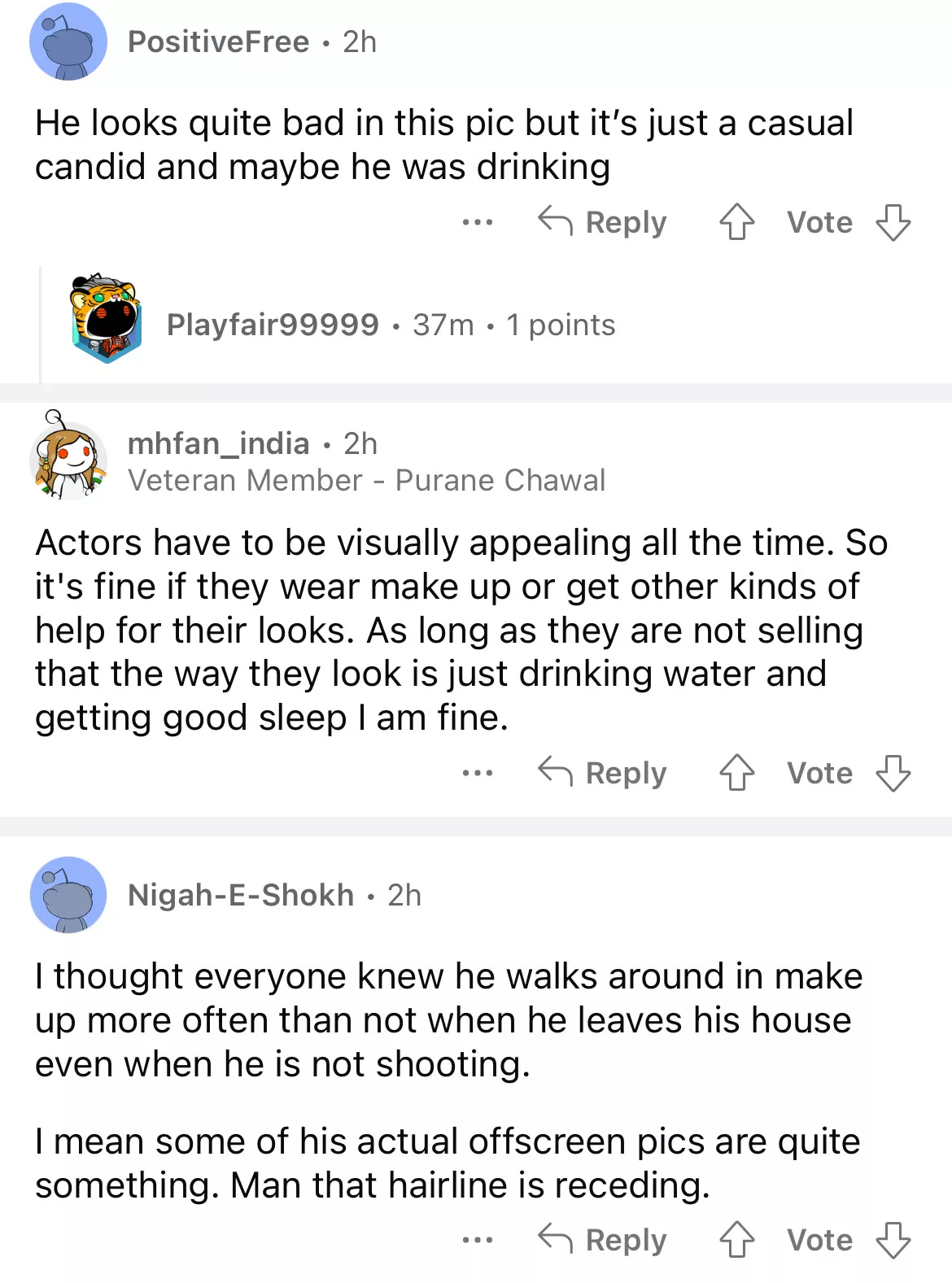Open PositiveFree's avatar profile
Viewport: 952px width, 1283px height.
pos(68,42)
